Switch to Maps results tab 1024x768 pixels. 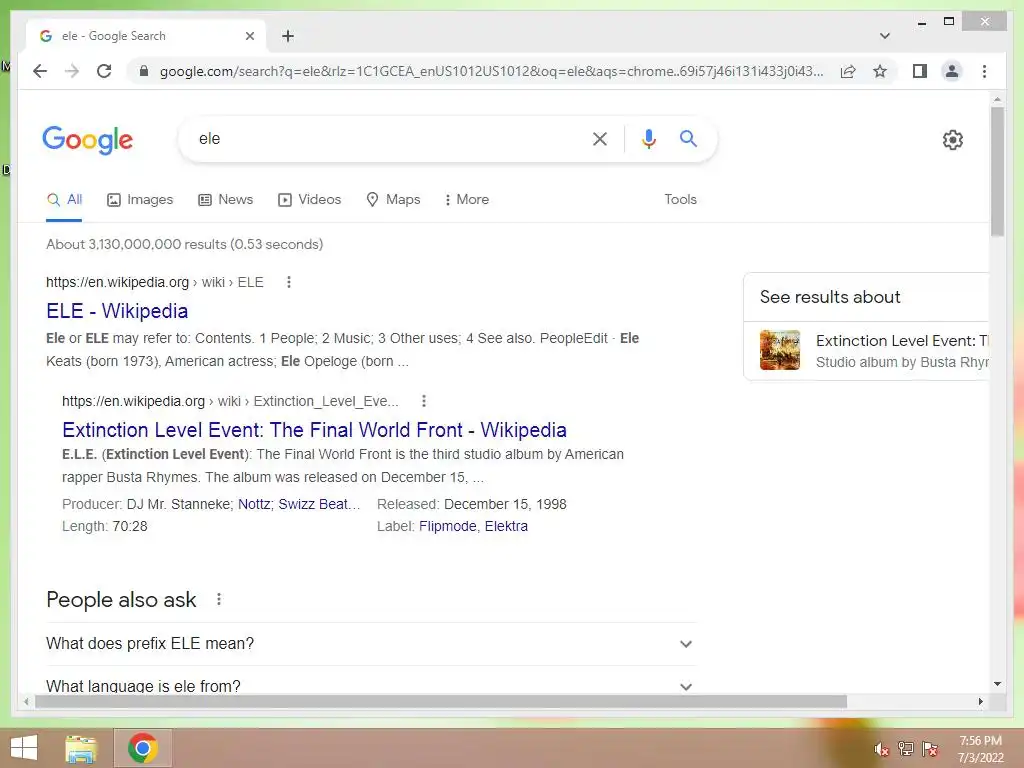(393, 200)
